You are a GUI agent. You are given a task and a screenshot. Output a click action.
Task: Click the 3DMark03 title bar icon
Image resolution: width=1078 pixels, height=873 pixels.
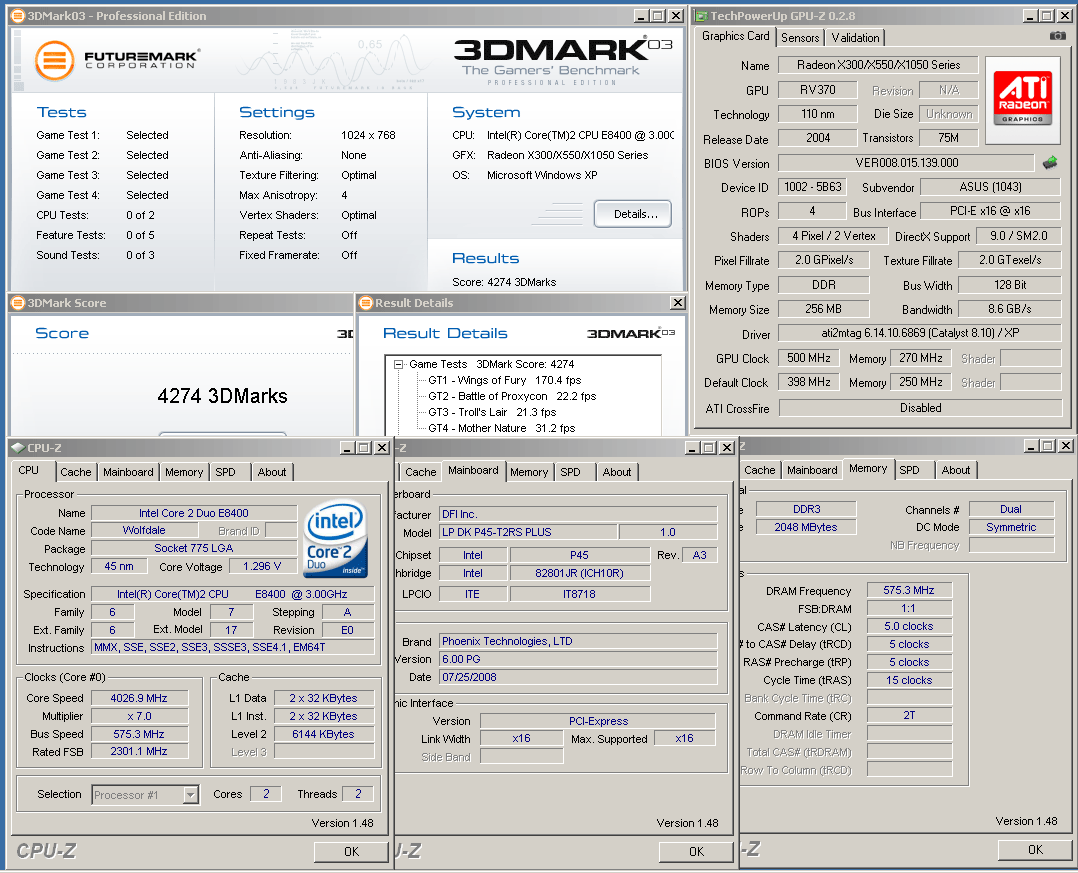(18, 16)
